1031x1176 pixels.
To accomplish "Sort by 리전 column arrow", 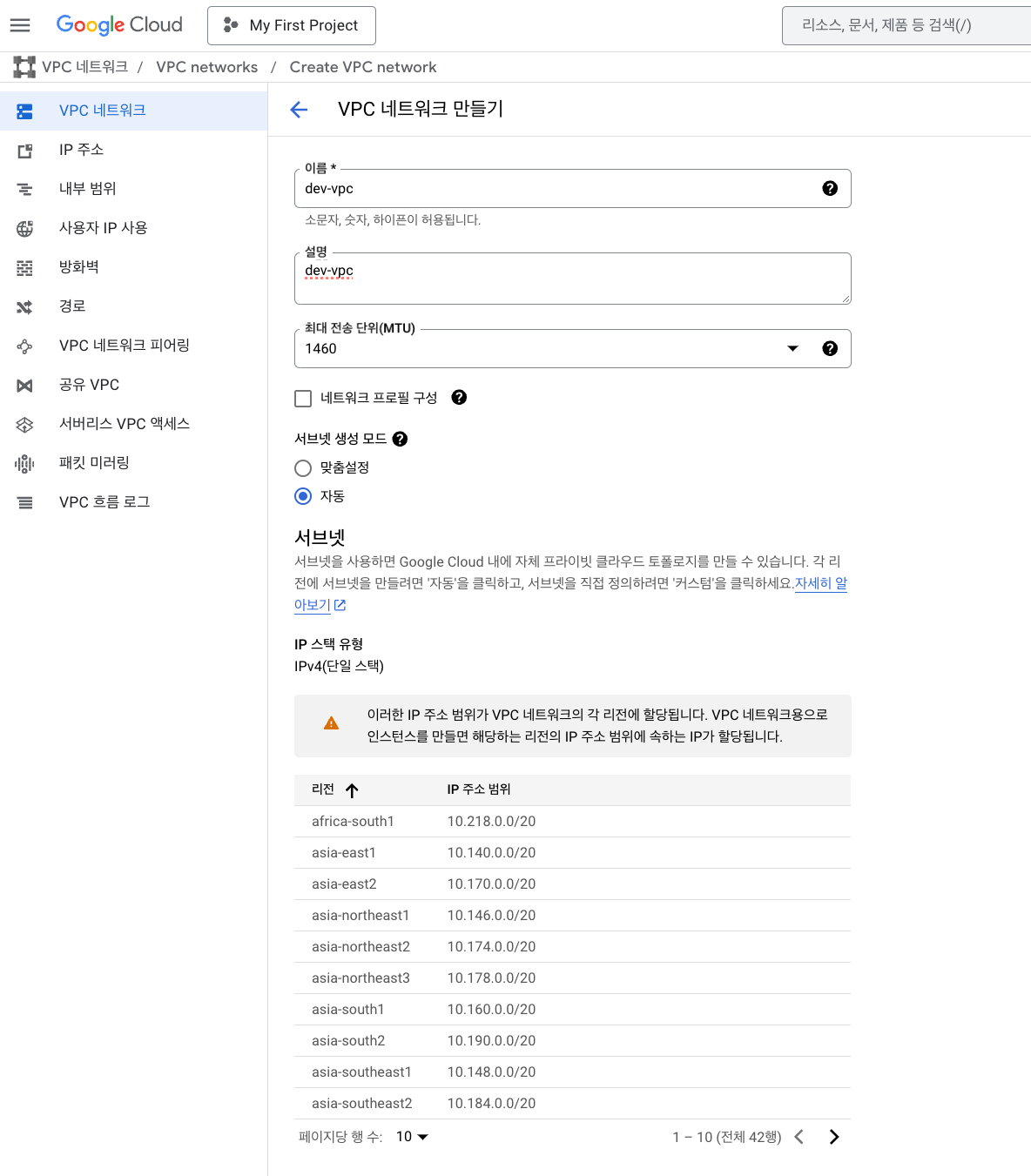I will [352, 790].
